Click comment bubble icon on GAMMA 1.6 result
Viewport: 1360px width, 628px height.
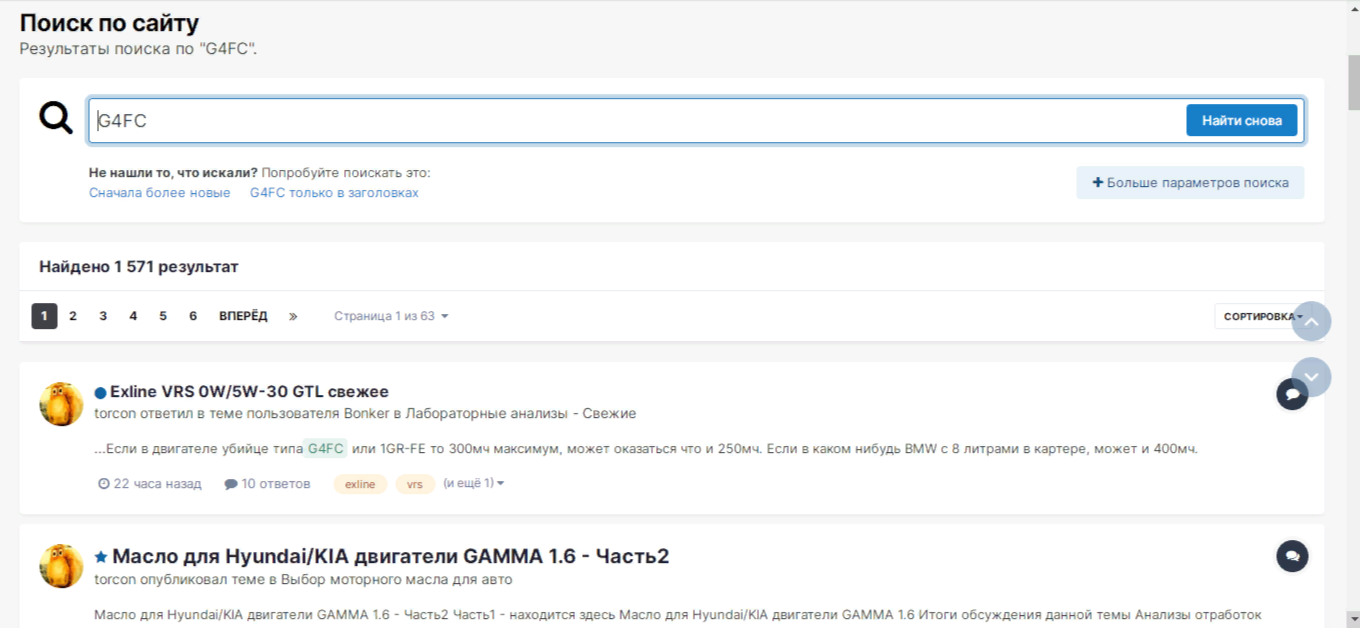pos(1292,556)
